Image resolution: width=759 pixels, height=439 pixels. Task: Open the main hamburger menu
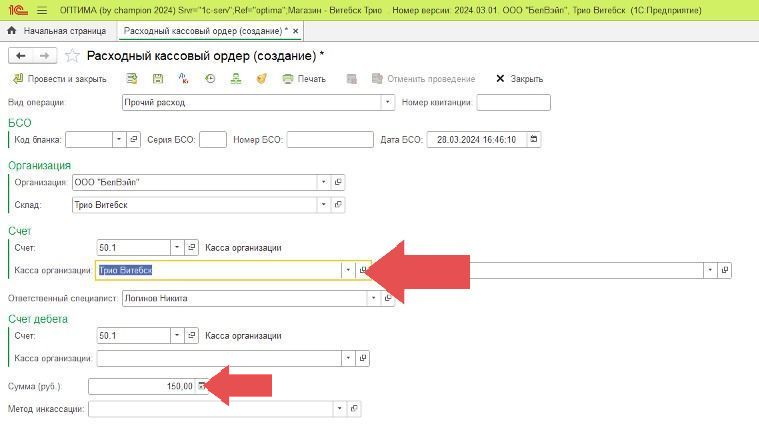41,10
